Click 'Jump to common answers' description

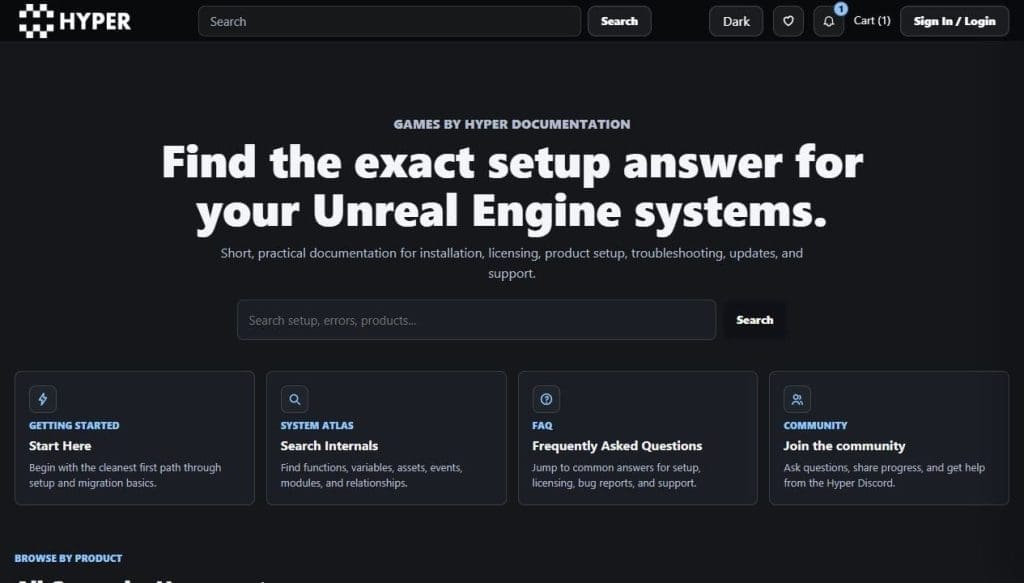click(x=616, y=475)
